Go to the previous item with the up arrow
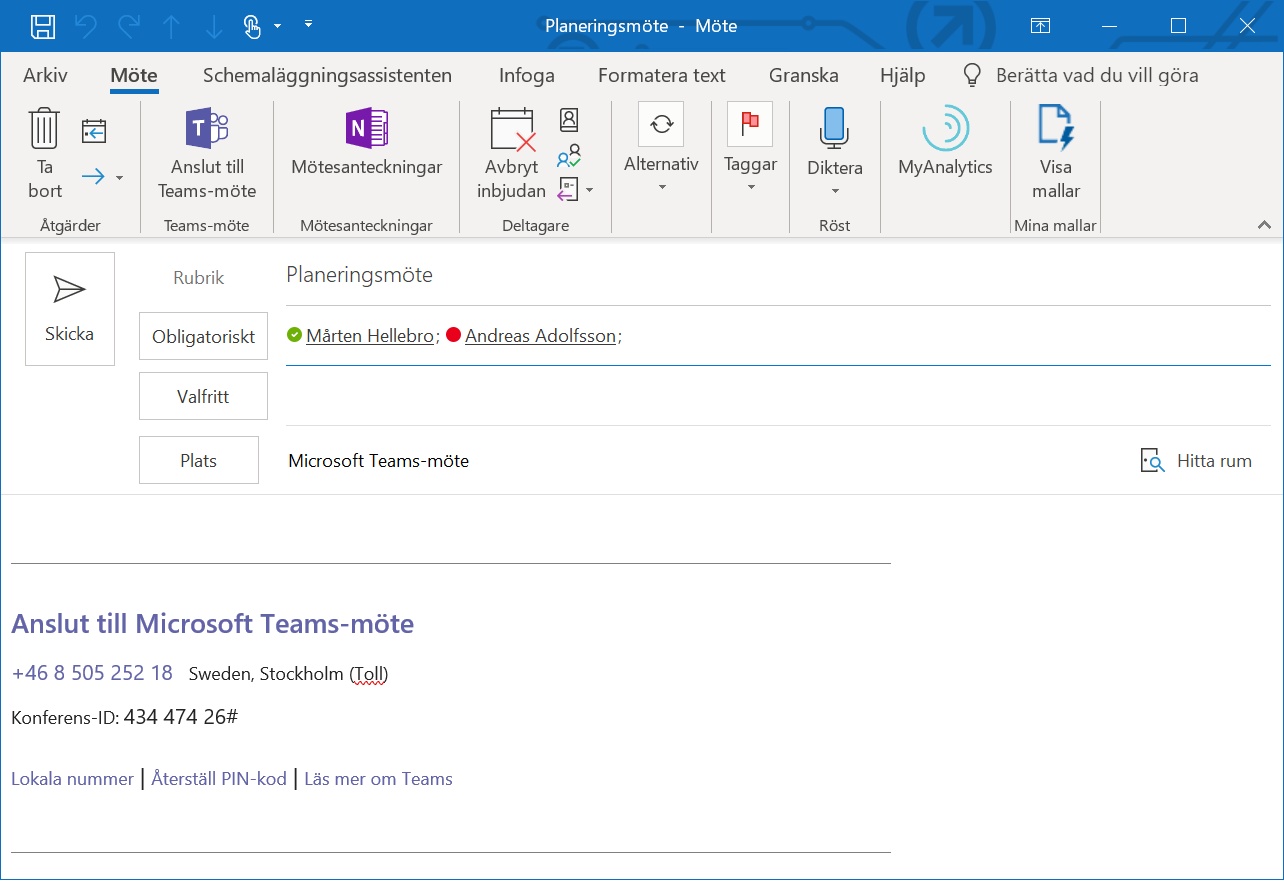This screenshot has height=881, width=1284. tap(171, 27)
